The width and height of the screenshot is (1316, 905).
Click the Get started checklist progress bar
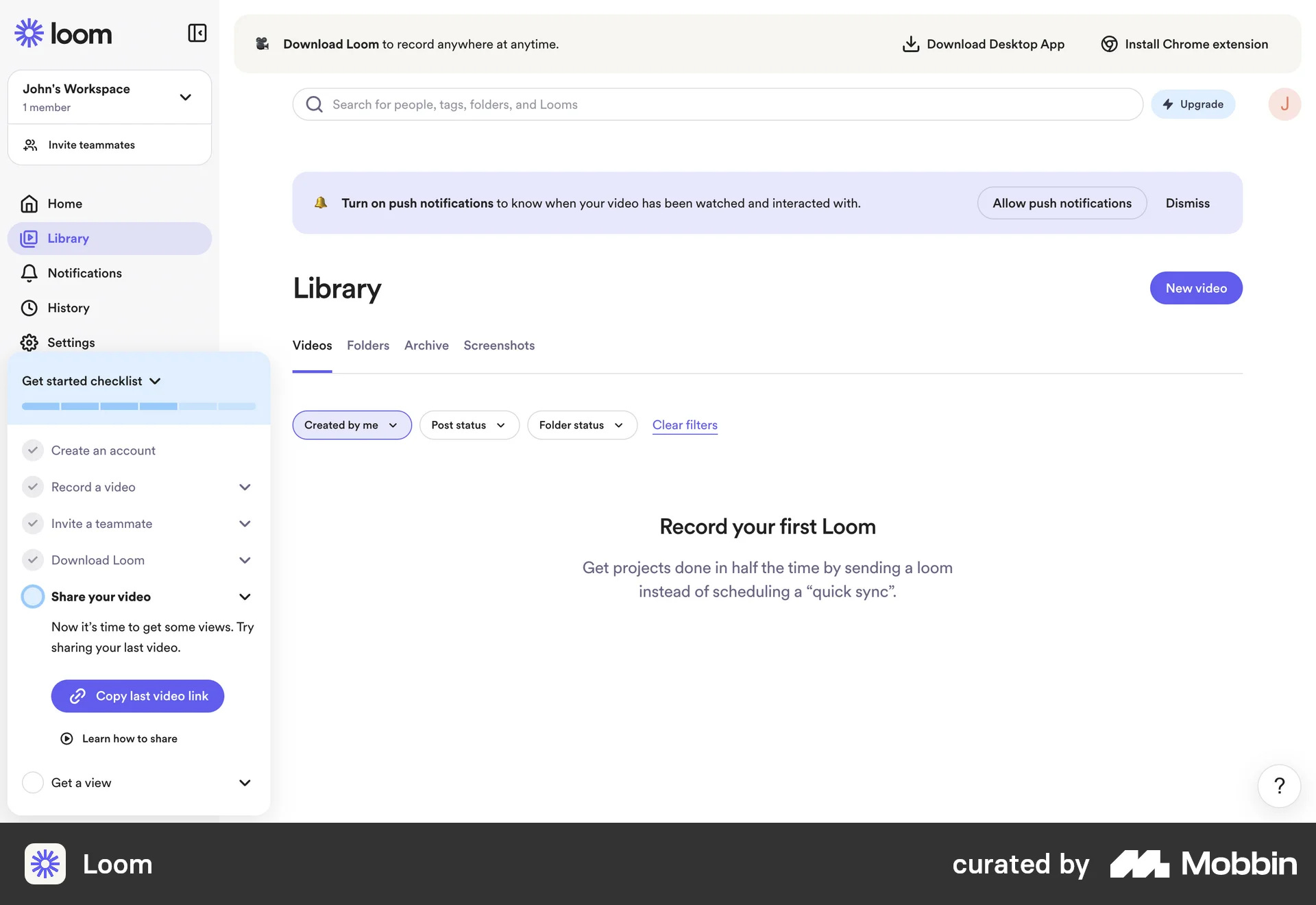point(138,407)
